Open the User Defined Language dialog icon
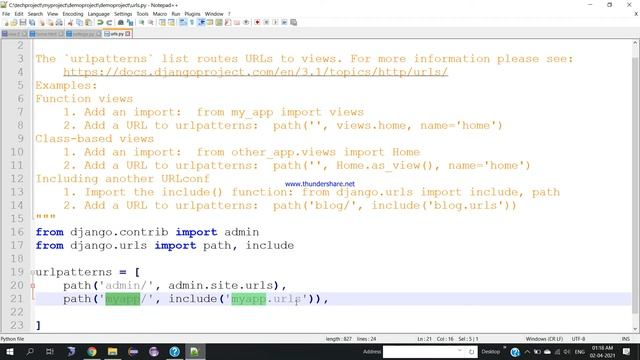The width and height of the screenshot is (640, 360). (x=210, y=22)
